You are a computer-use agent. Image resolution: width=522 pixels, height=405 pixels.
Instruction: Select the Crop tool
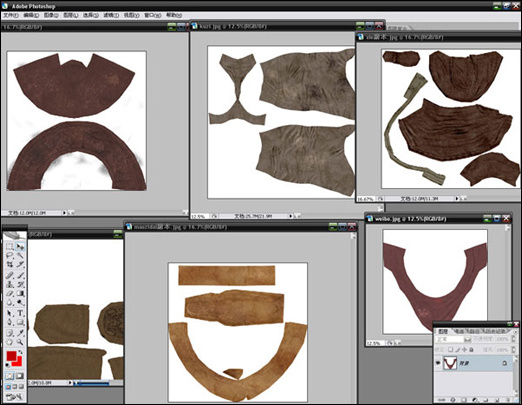pos(10,265)
